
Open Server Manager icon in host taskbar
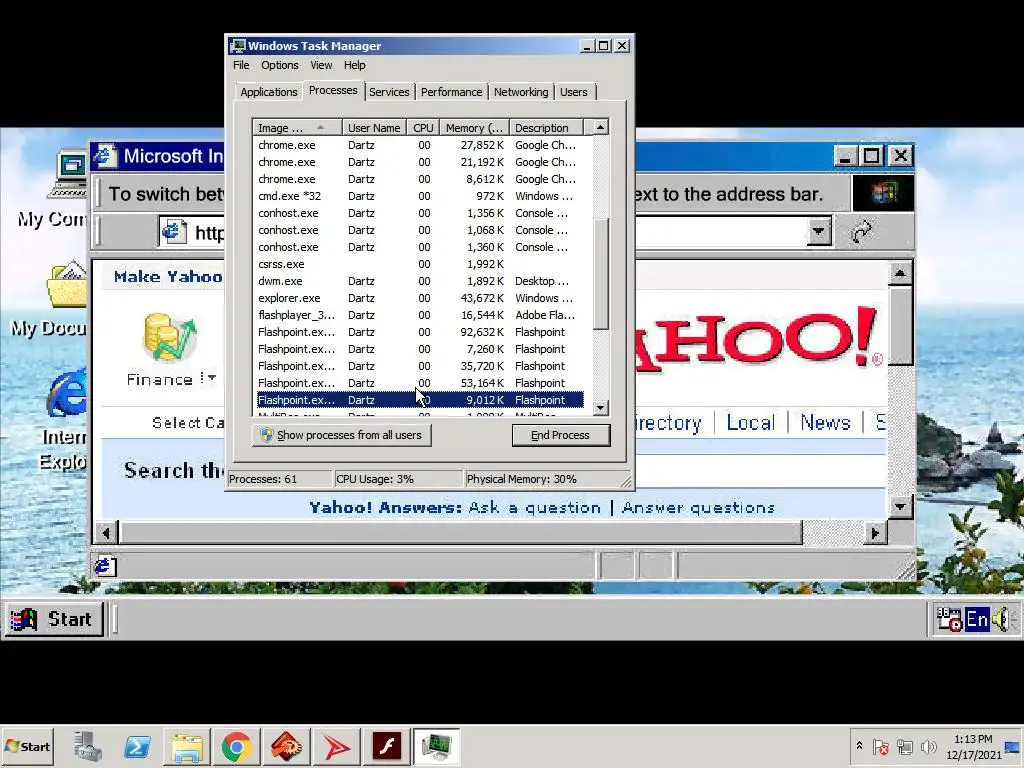(x=88, y=746)
